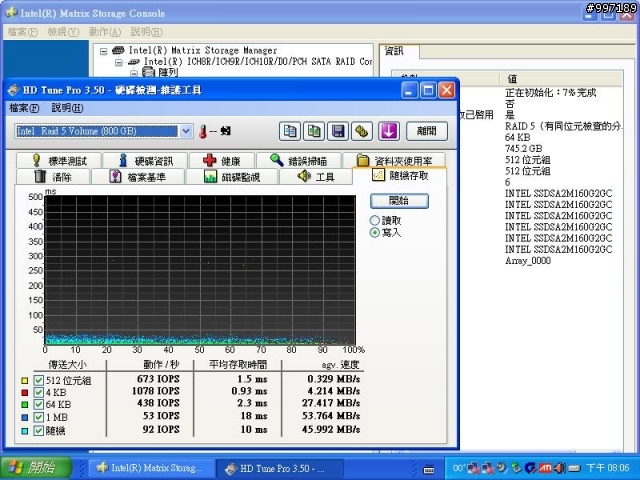Screen dimensions: 640x480
Task: Open Storage Console 檢視 View menu
Action: click(63, 31)
